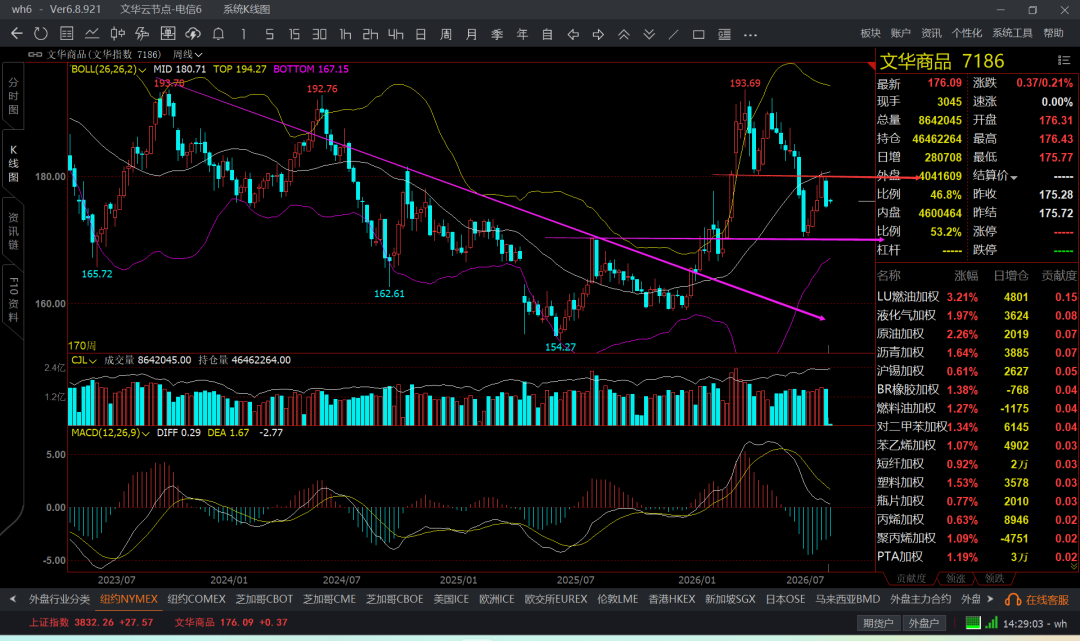Switch to quarterly (季) K-line period
Screen dimensions: 1080x641
[497, 34]
